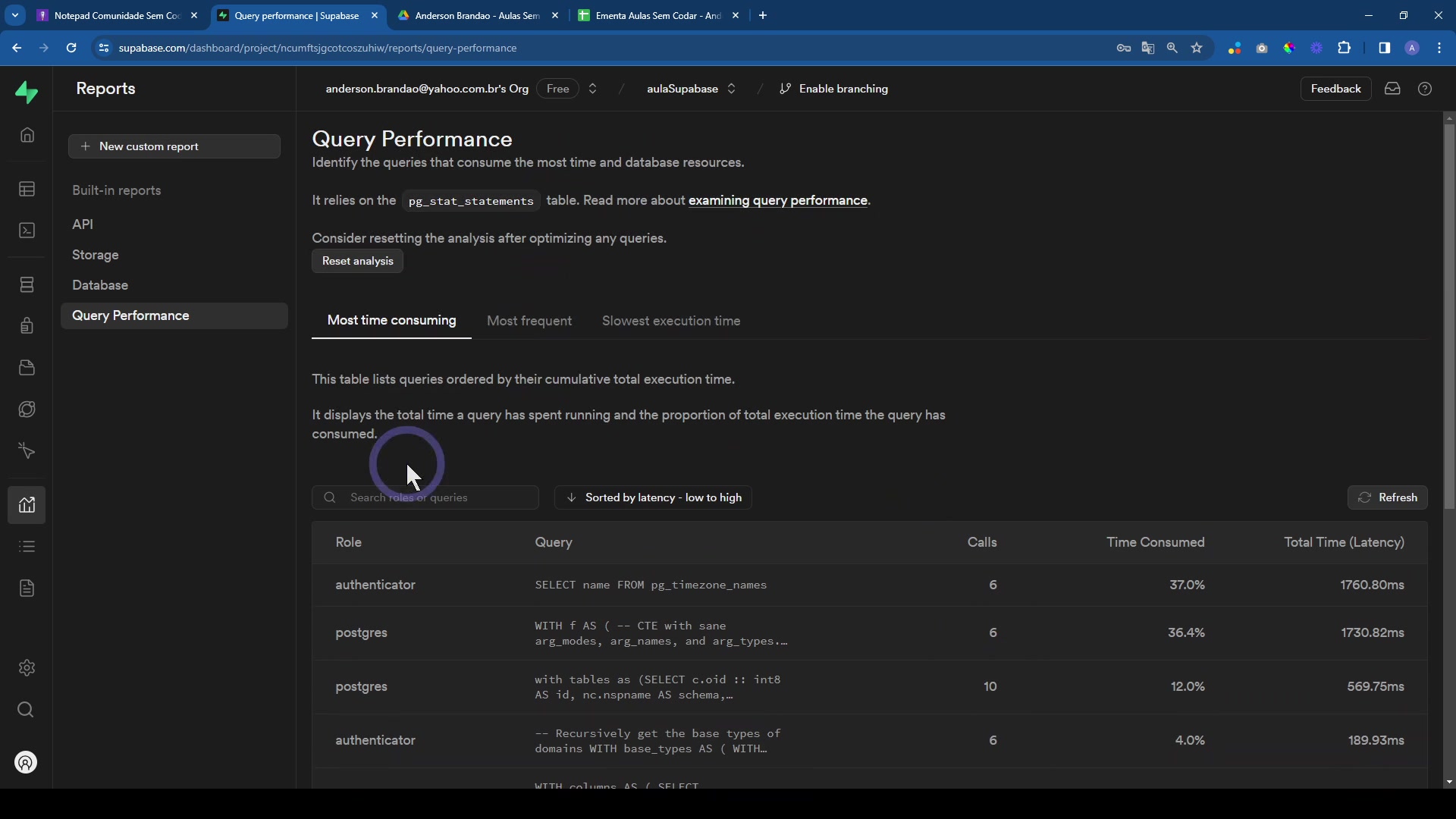Screen dimensions: 1456x819
Task: Open notifications inbox icon in header
Action: [1392, 89]
